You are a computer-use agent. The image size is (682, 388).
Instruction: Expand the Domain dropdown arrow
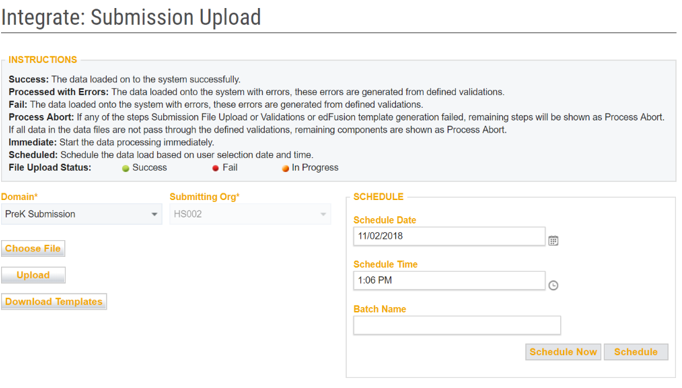[154, 214]
